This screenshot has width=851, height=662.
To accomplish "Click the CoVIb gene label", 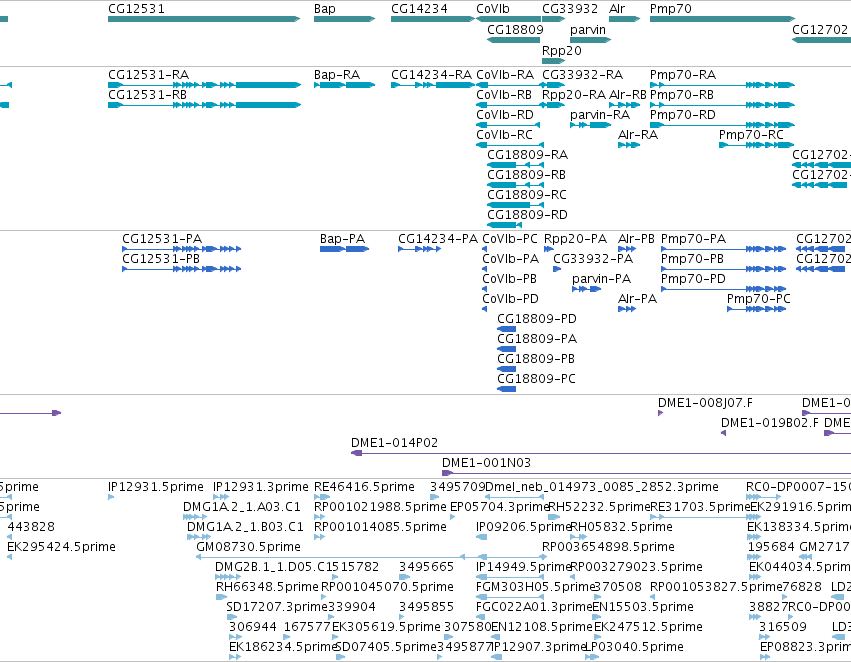I will tap(493, 9).
